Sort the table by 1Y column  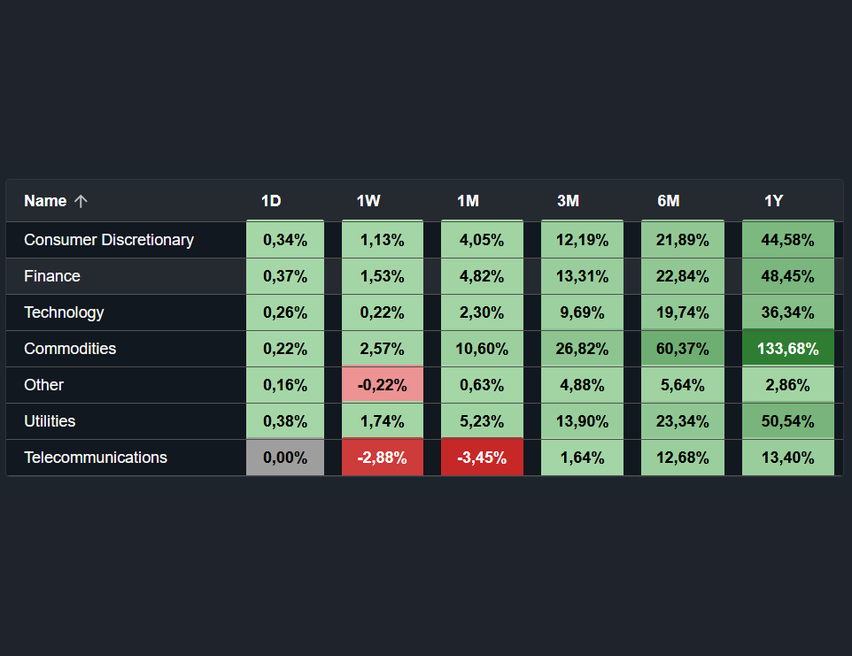click(774, 201)
